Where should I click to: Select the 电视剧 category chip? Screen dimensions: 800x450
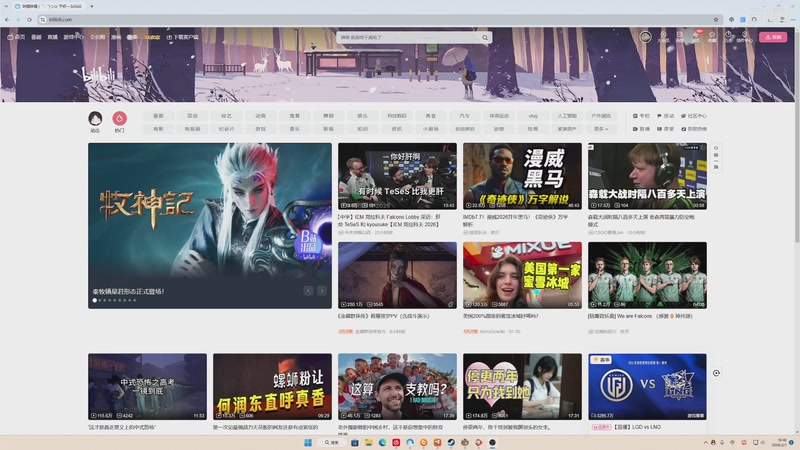tap(192, 129)
